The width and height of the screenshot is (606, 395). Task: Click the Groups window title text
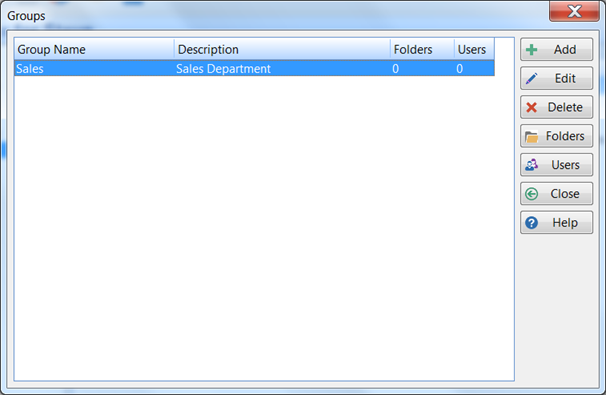(26, 16)
